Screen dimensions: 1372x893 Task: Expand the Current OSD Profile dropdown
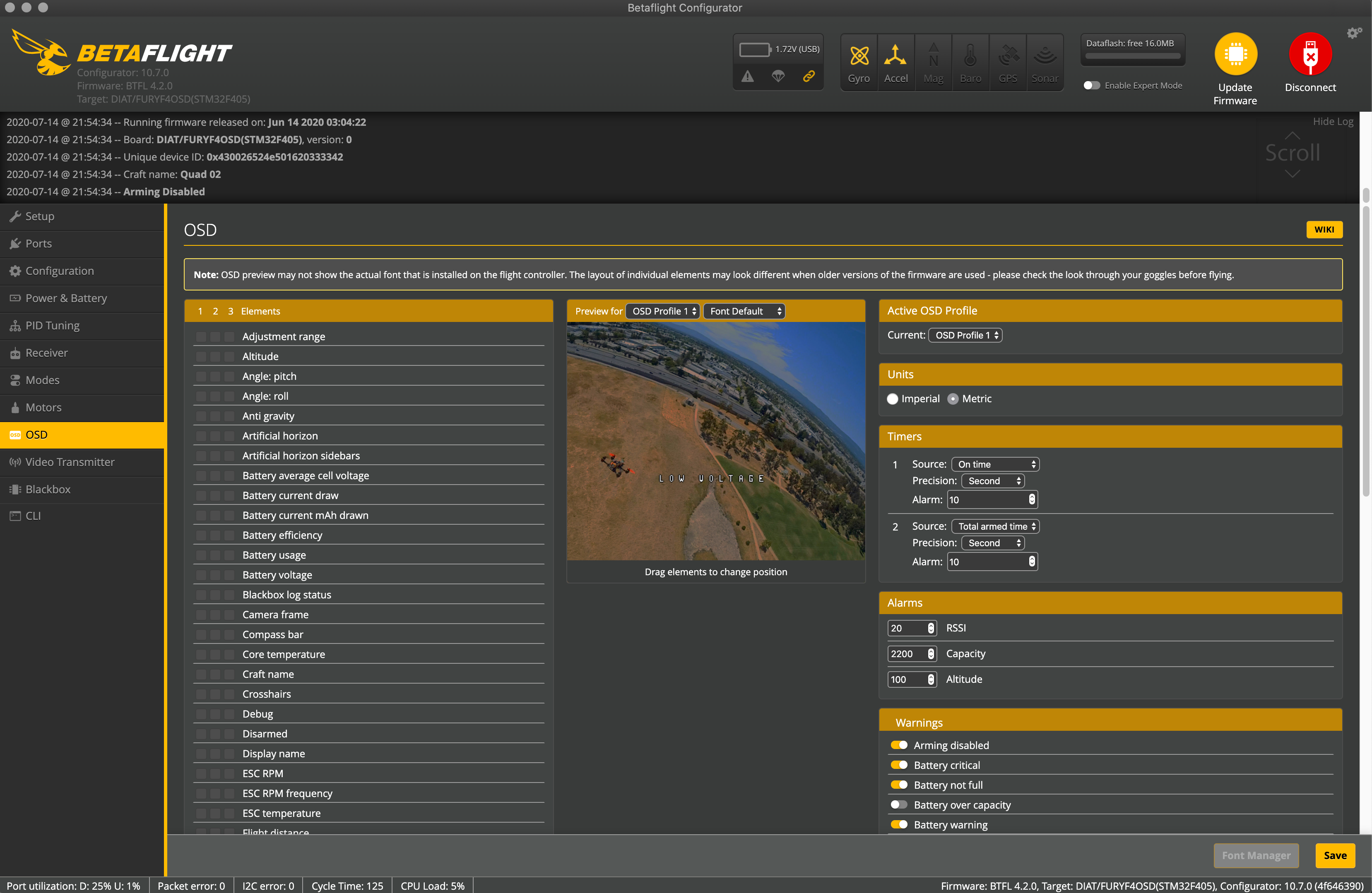[x=965, y=335]
